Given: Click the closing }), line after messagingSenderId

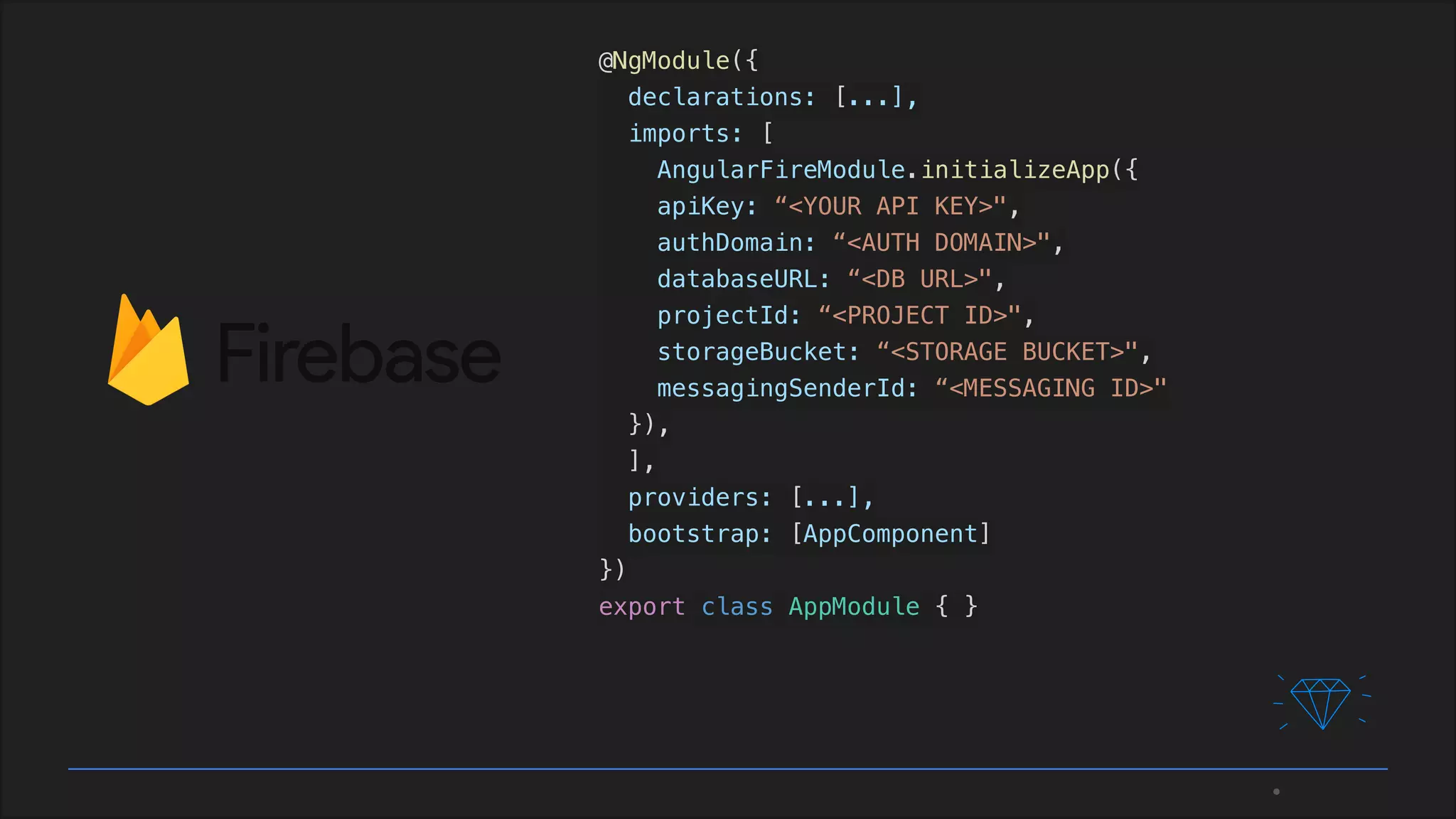Looking at the screenshot, I should coord(649,424).
